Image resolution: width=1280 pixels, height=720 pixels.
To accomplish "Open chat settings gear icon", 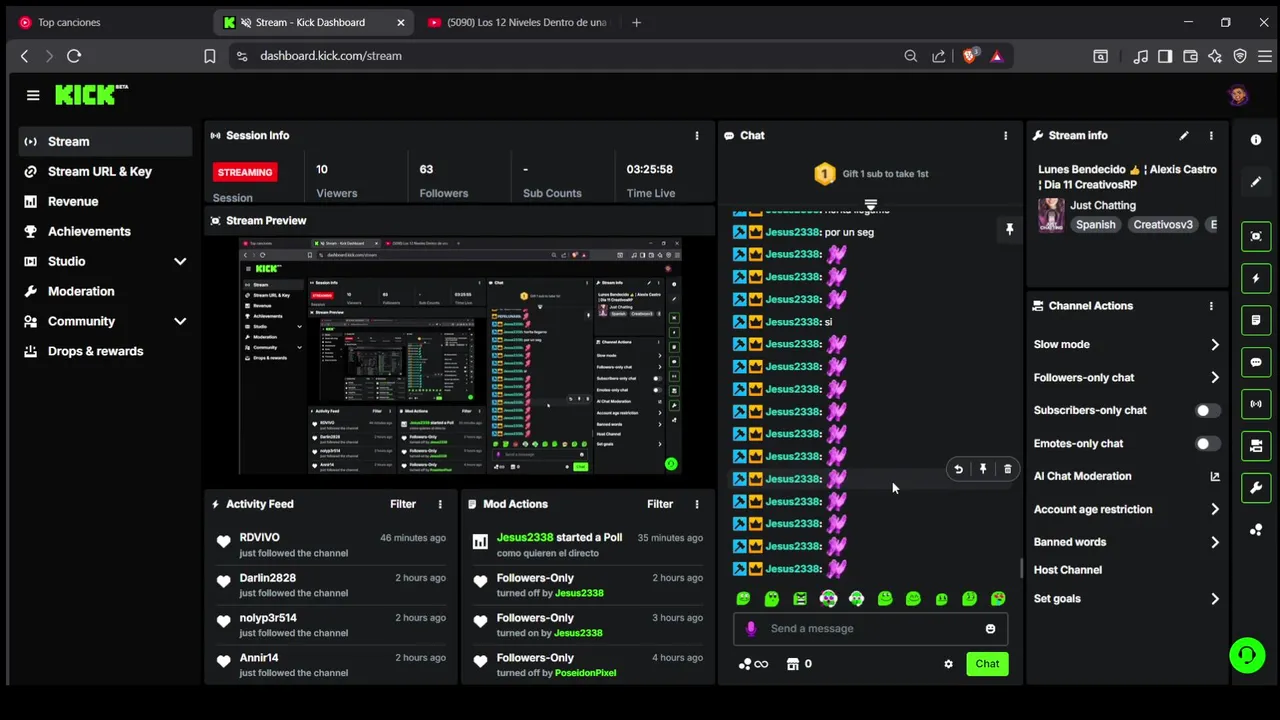I will click(948, 664).
